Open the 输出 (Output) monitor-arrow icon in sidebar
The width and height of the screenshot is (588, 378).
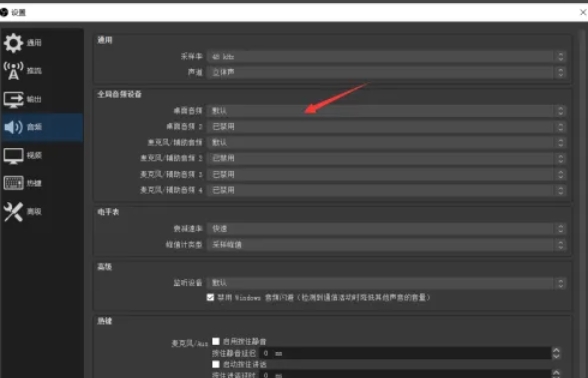(14, 99)
